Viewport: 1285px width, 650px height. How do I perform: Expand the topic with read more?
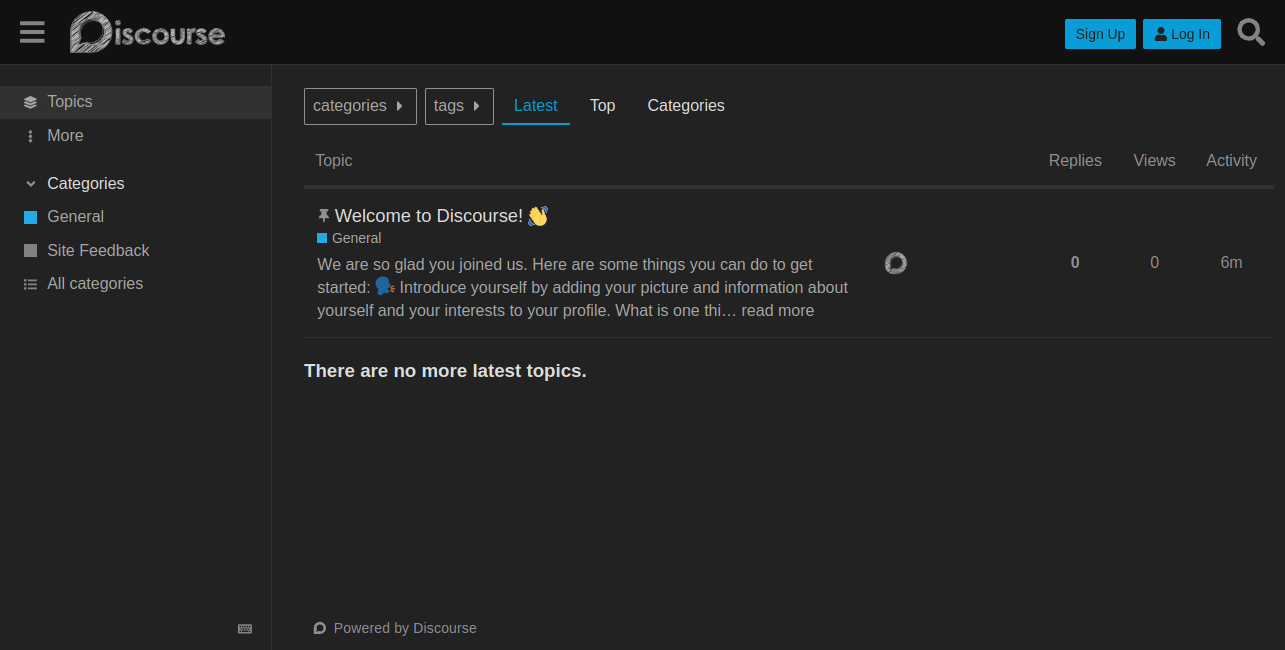[x=778, y=310]
